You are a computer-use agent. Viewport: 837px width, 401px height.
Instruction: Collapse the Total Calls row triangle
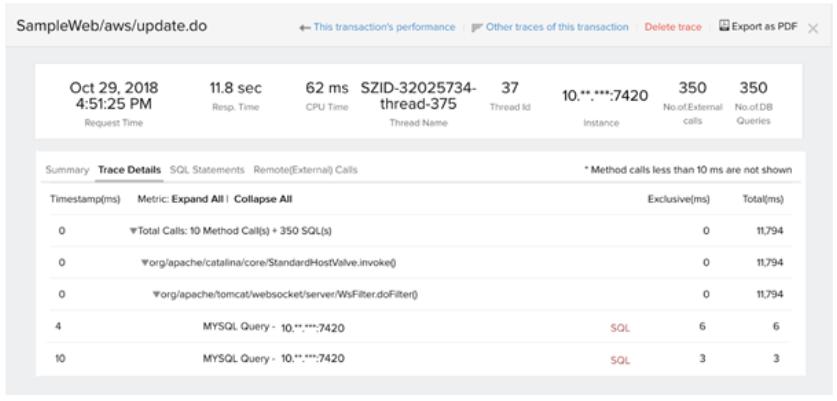pos(133,231)
